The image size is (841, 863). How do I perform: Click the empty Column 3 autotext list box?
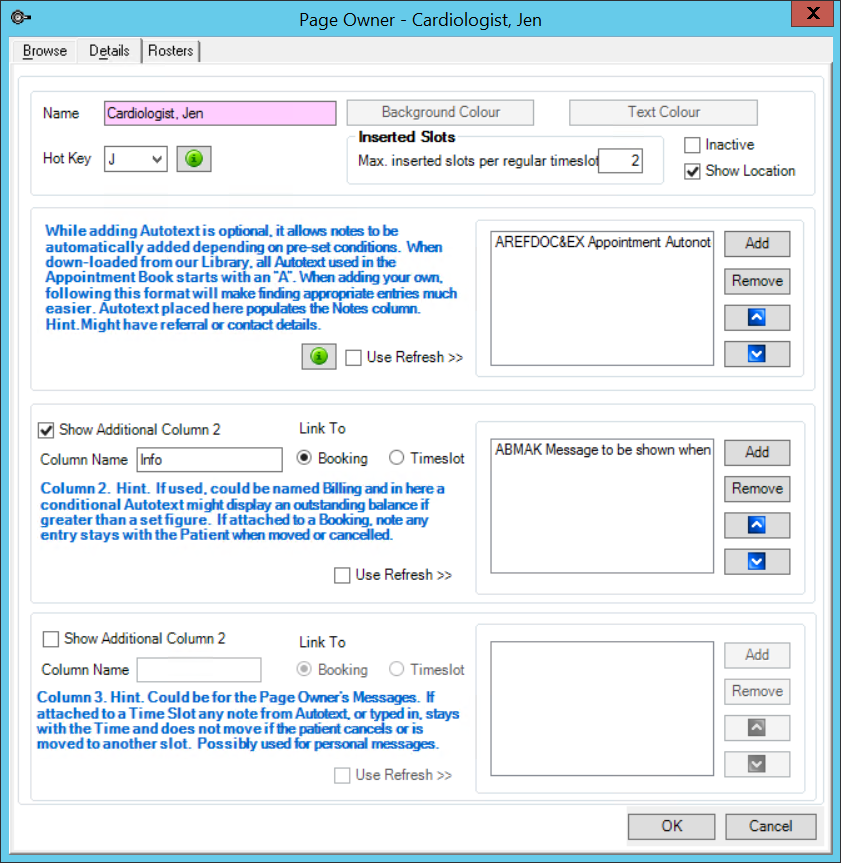pyautogui.click(x=602, y=708)
